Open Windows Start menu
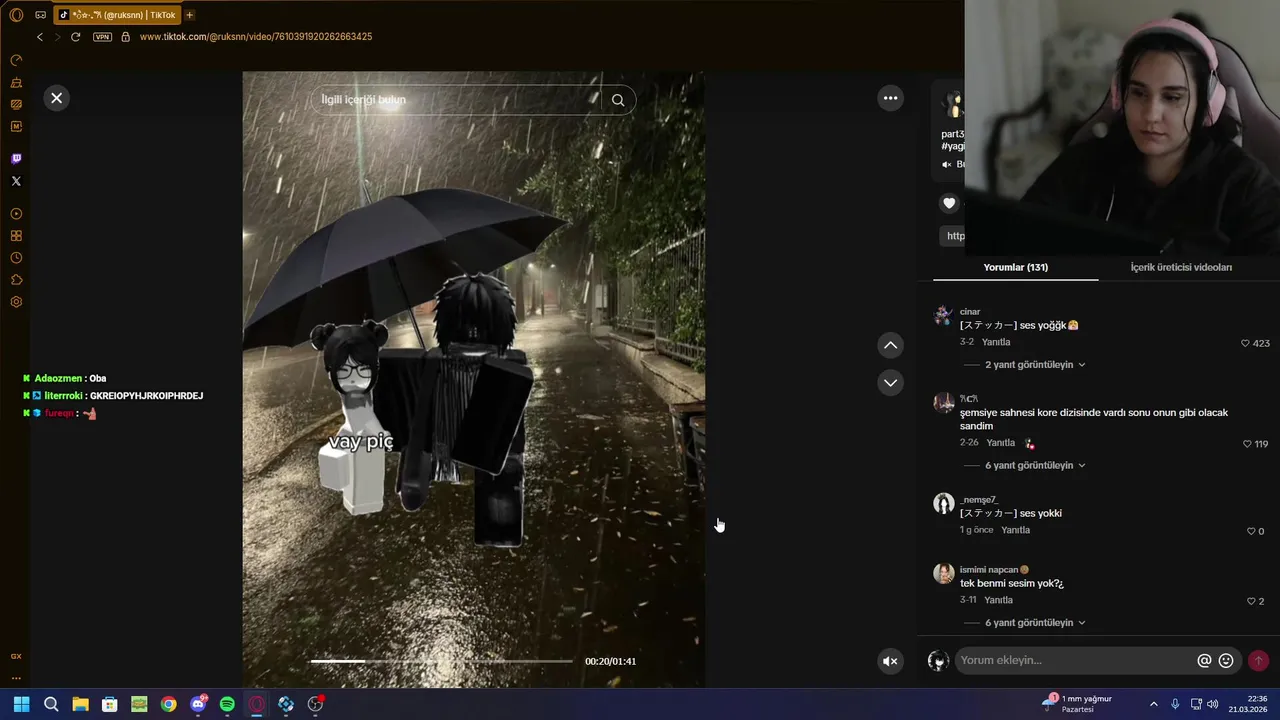1280x720 pixels. click(22, 704)
